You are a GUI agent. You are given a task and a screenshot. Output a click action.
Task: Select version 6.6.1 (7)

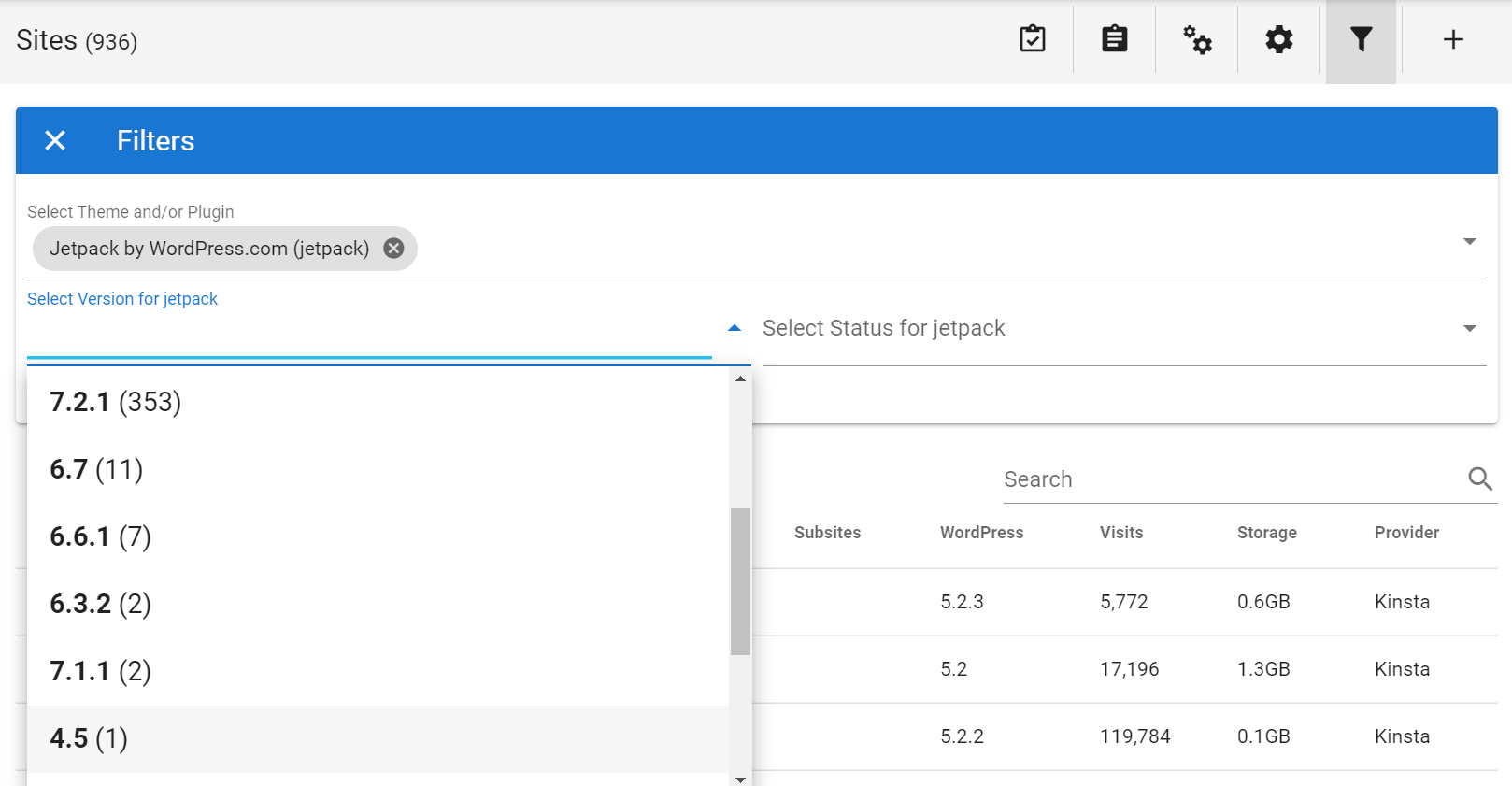click(378, 536)
